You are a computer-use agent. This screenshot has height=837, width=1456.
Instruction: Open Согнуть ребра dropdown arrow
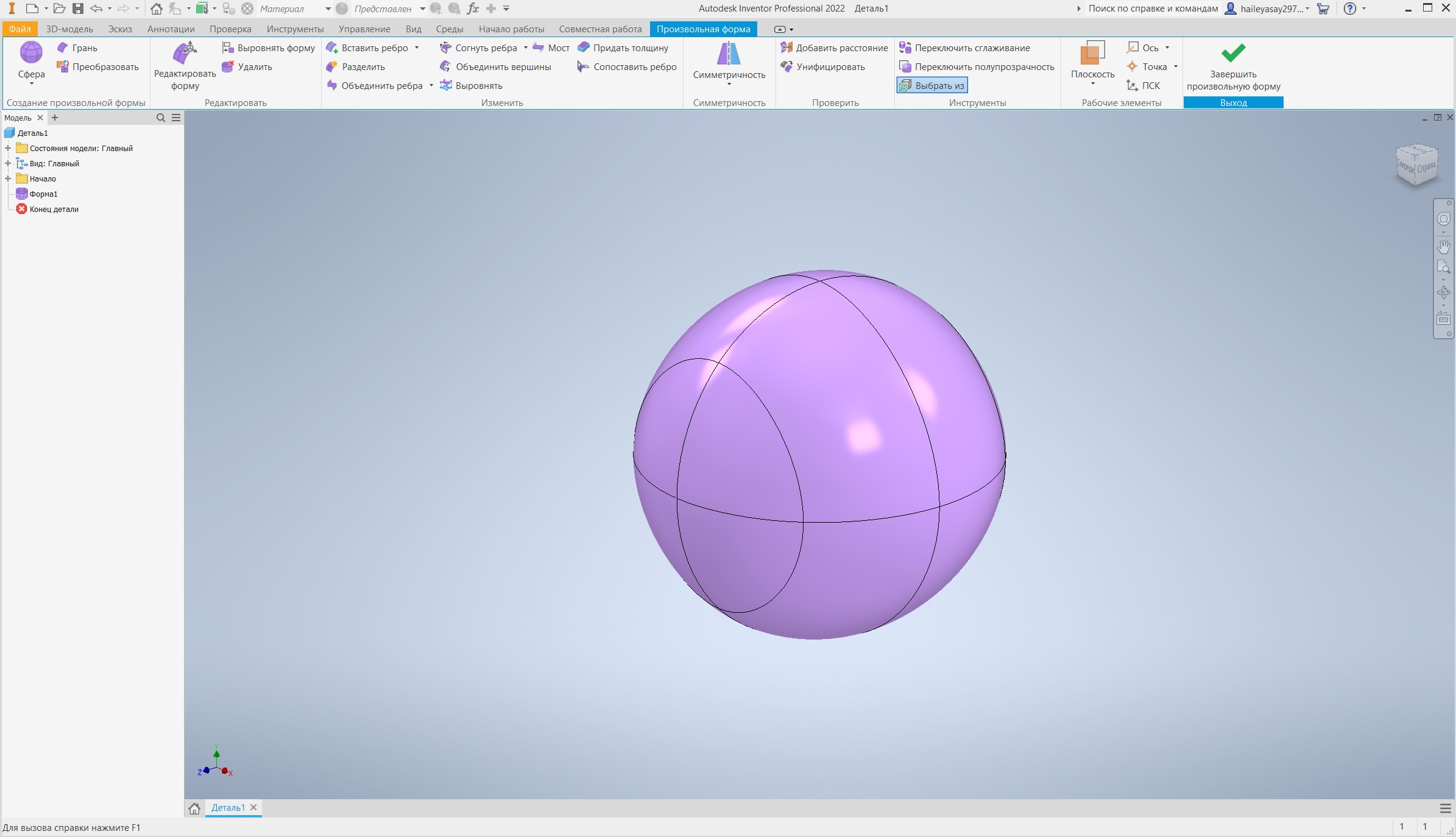pos(525,48)
